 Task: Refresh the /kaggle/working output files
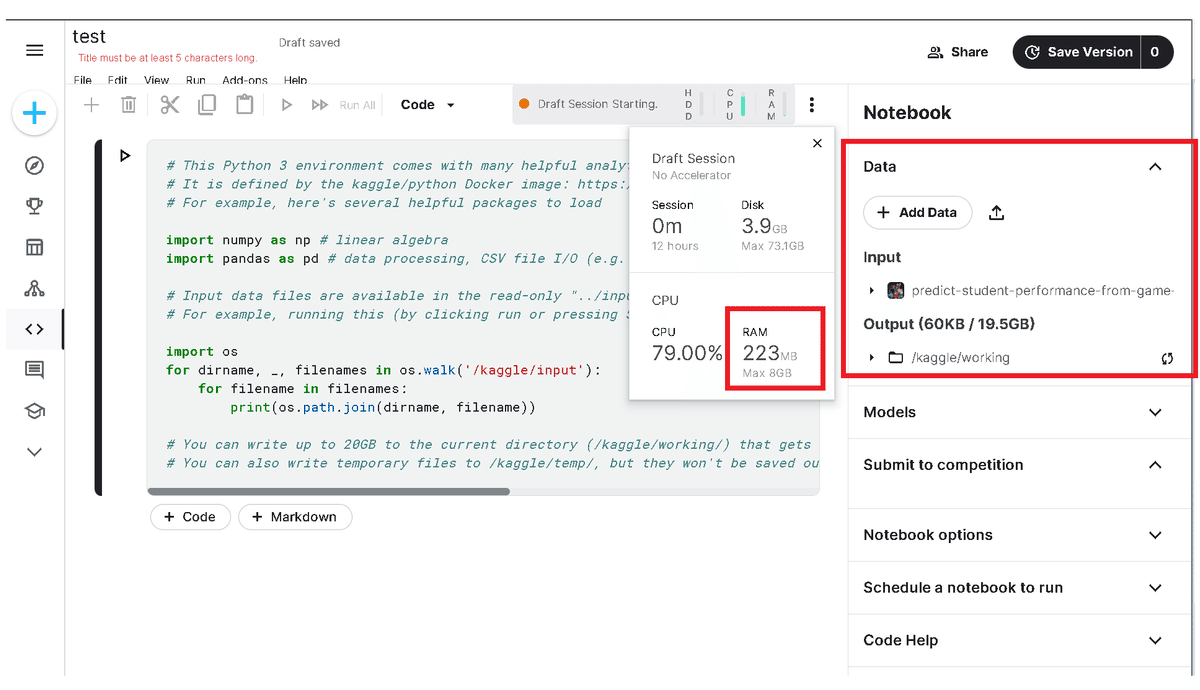click(1168, 357)
